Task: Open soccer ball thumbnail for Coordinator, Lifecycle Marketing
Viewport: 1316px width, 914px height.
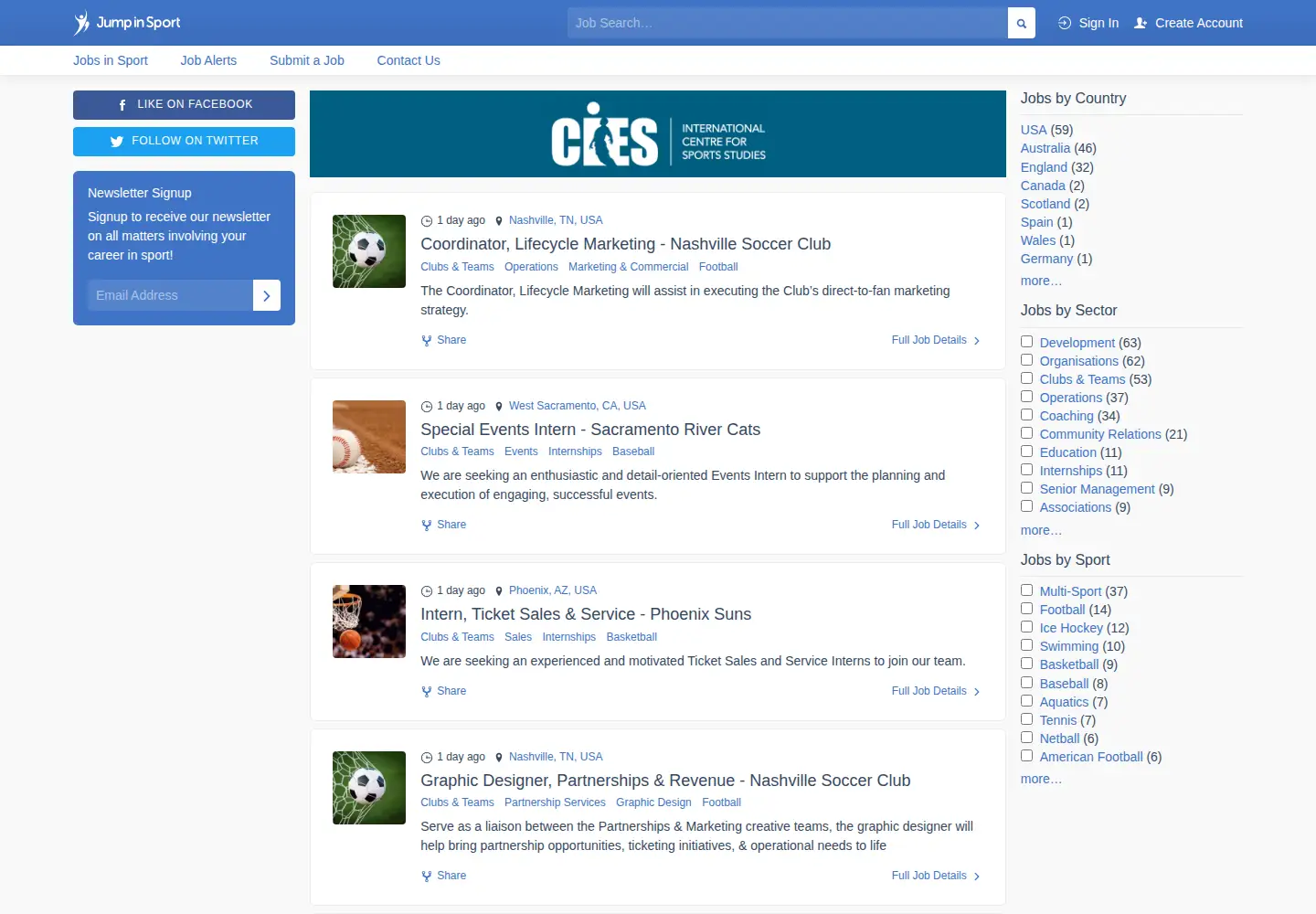Action: 369,251
